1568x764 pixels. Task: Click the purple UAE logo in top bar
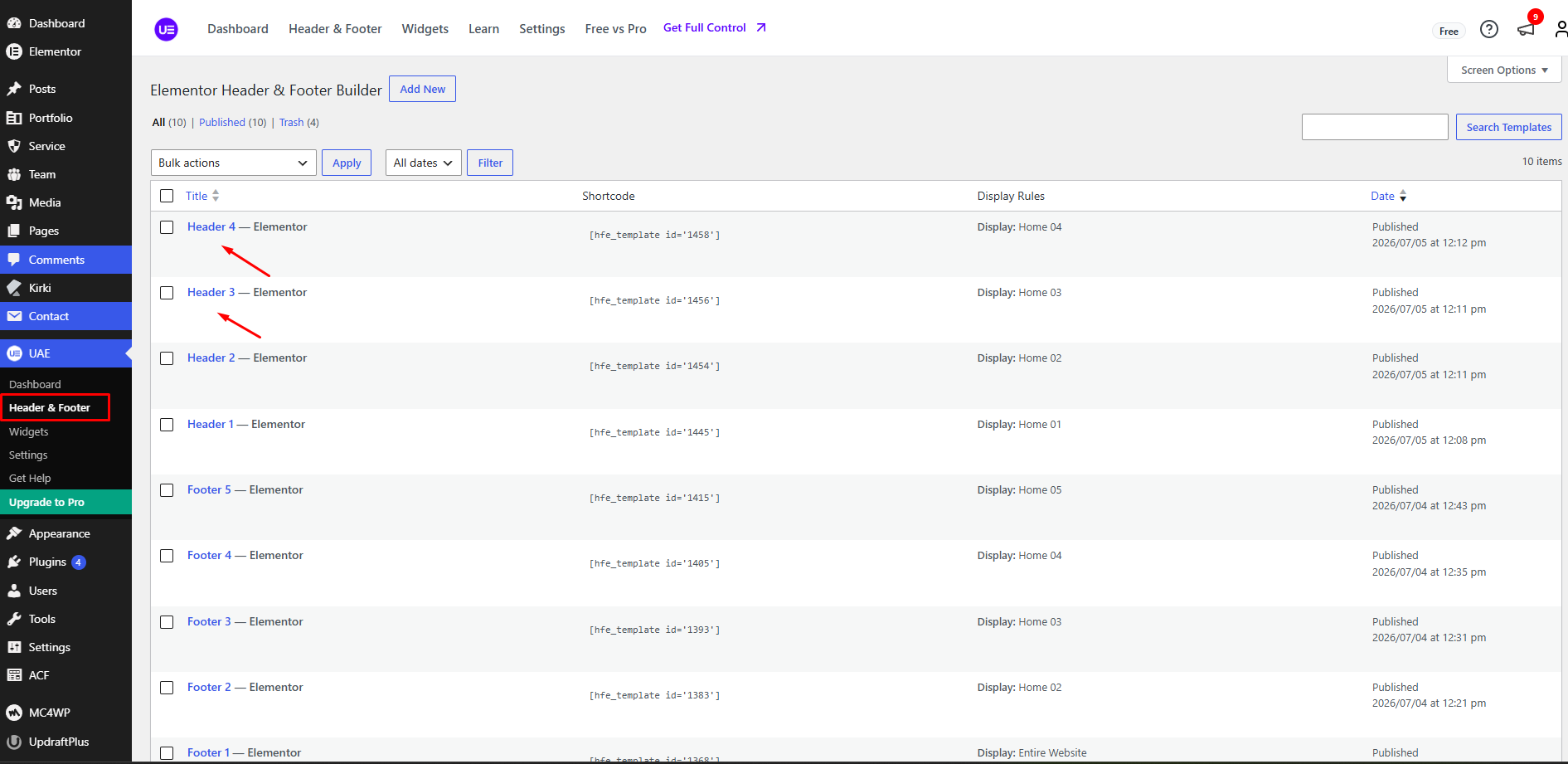coord(167,29)
